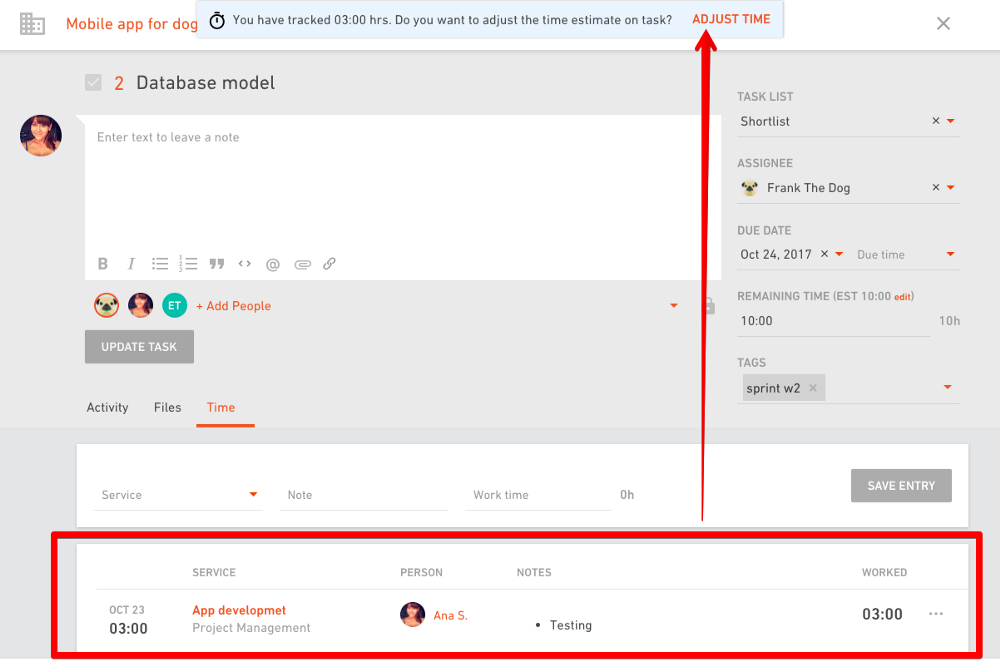Mark Database model task as complete
Viewport: 1000px width, 661px height.
93,82
